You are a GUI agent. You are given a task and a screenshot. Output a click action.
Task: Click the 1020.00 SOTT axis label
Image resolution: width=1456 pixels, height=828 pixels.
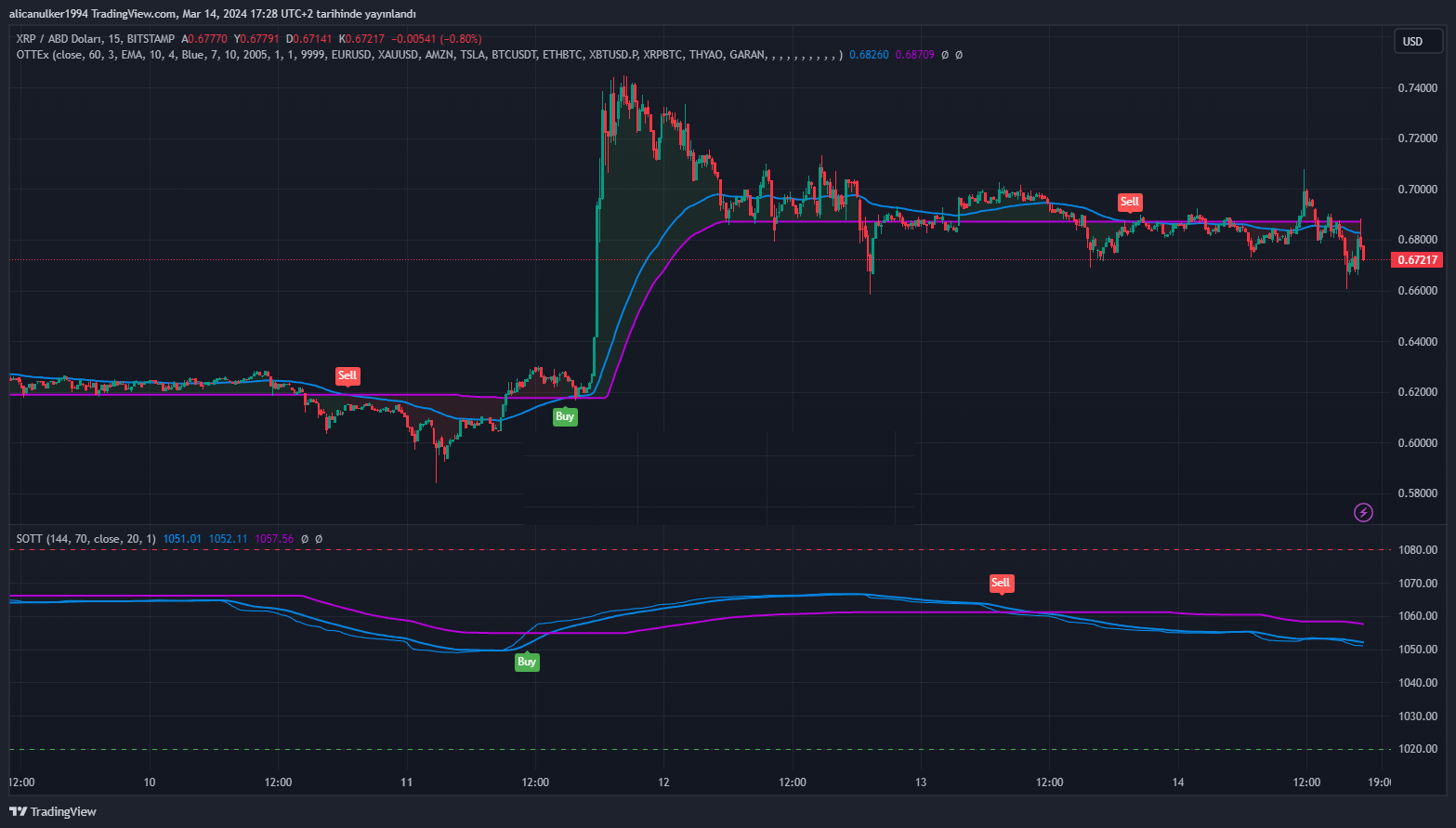[1418, 749]
